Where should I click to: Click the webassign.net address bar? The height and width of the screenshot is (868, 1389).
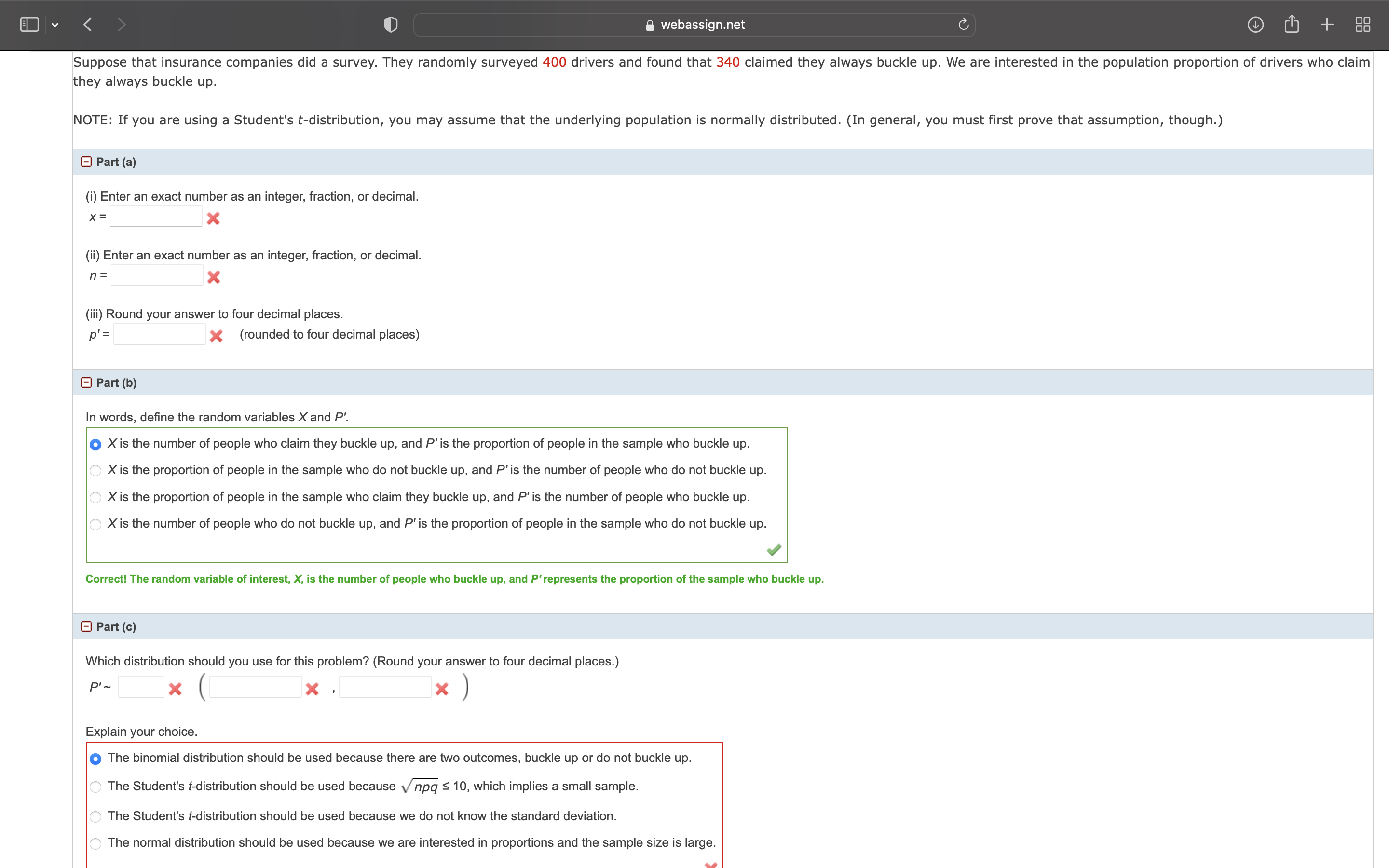pos(694,24)
